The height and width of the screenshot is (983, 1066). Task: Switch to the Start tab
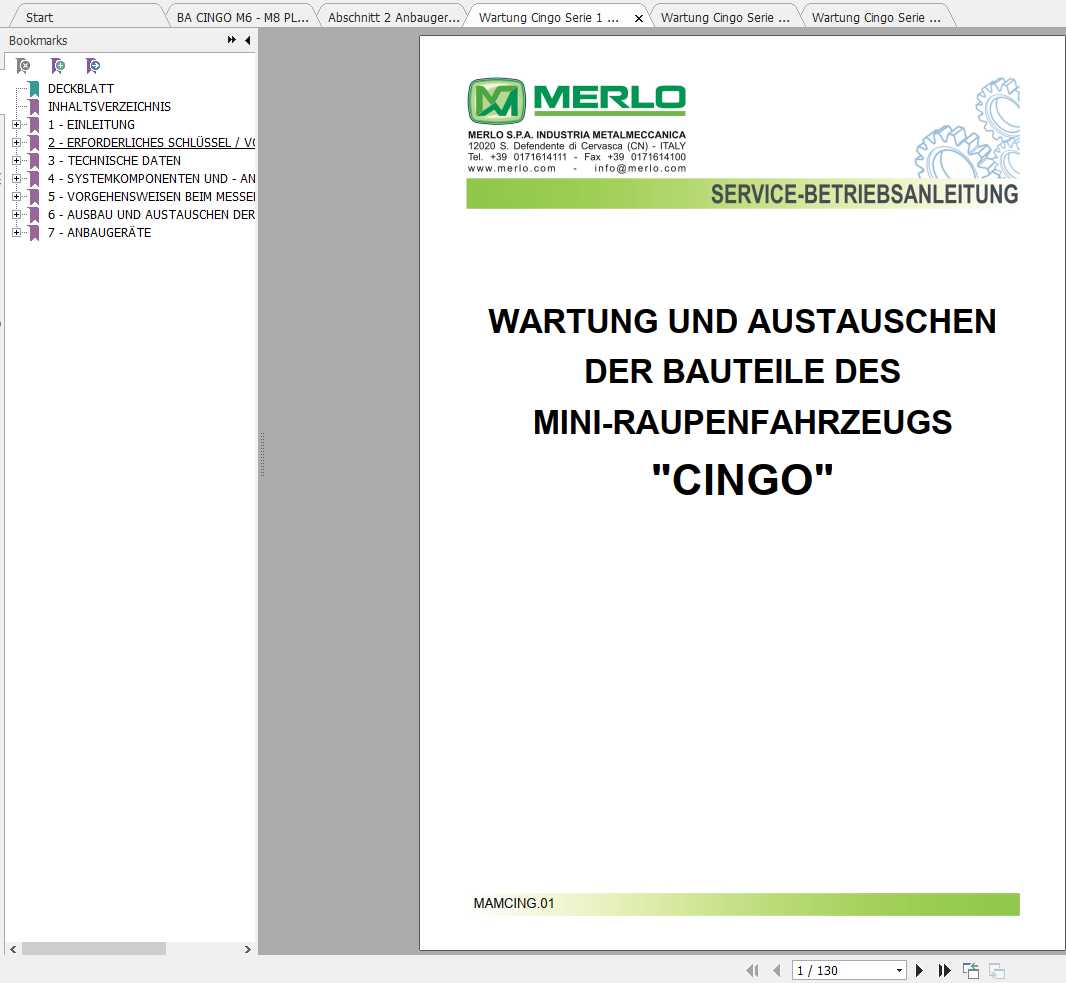click(x=38, y=16)
